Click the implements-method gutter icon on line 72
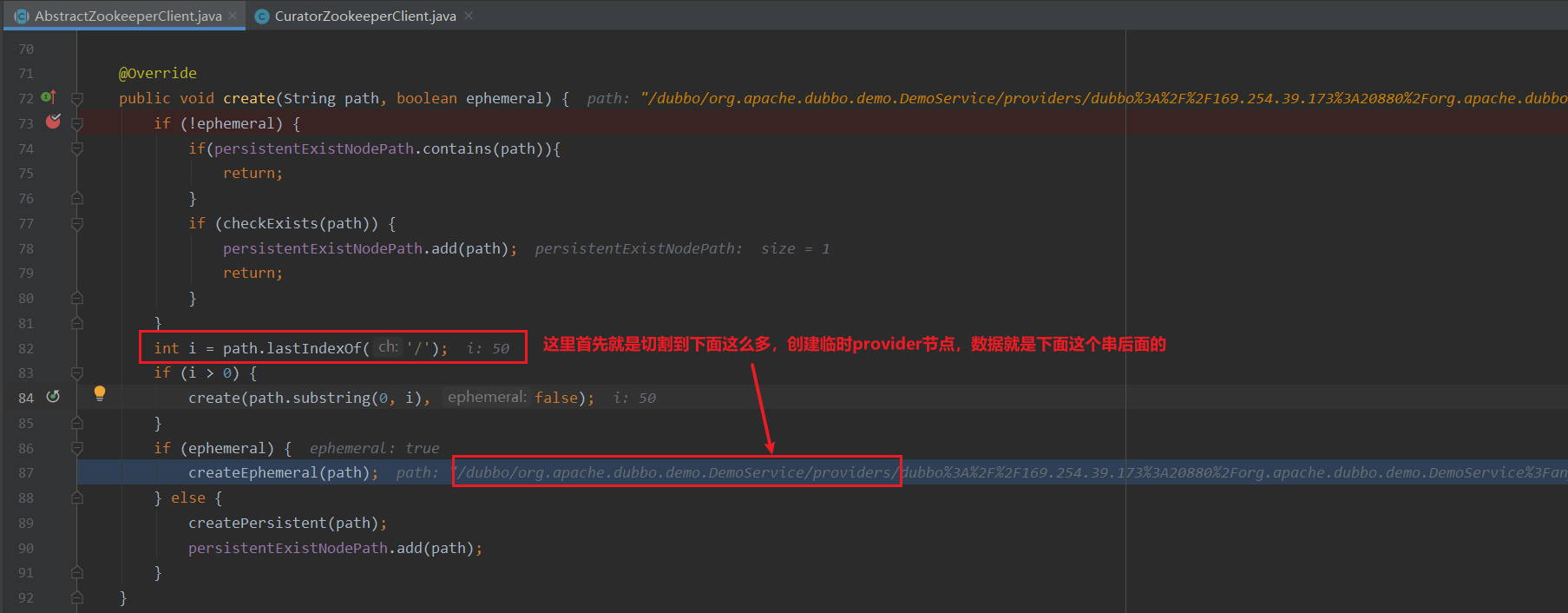The height and width of the screenshot is (613, 1568). pos(49,97)
